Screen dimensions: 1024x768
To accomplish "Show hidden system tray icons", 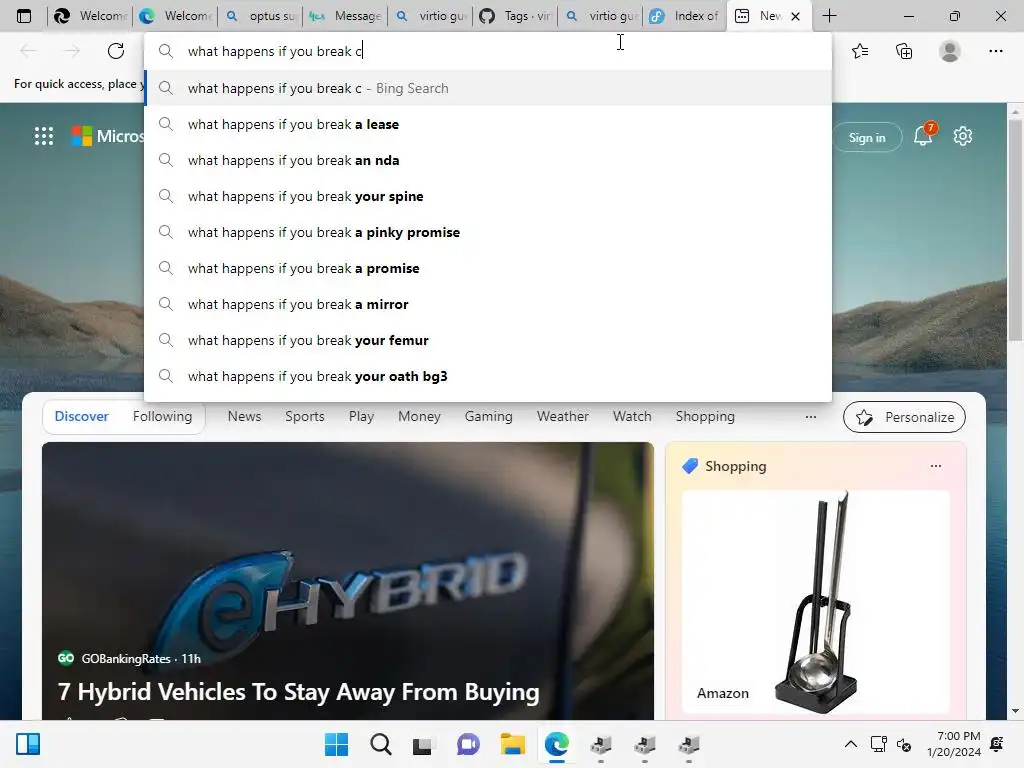I will coord(850,744).
